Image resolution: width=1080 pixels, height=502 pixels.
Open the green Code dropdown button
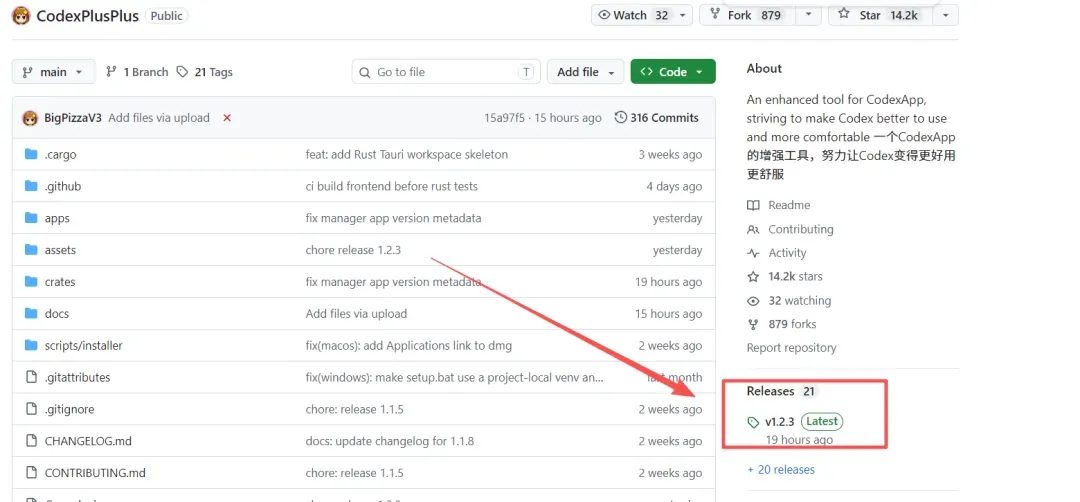[673, 72]
